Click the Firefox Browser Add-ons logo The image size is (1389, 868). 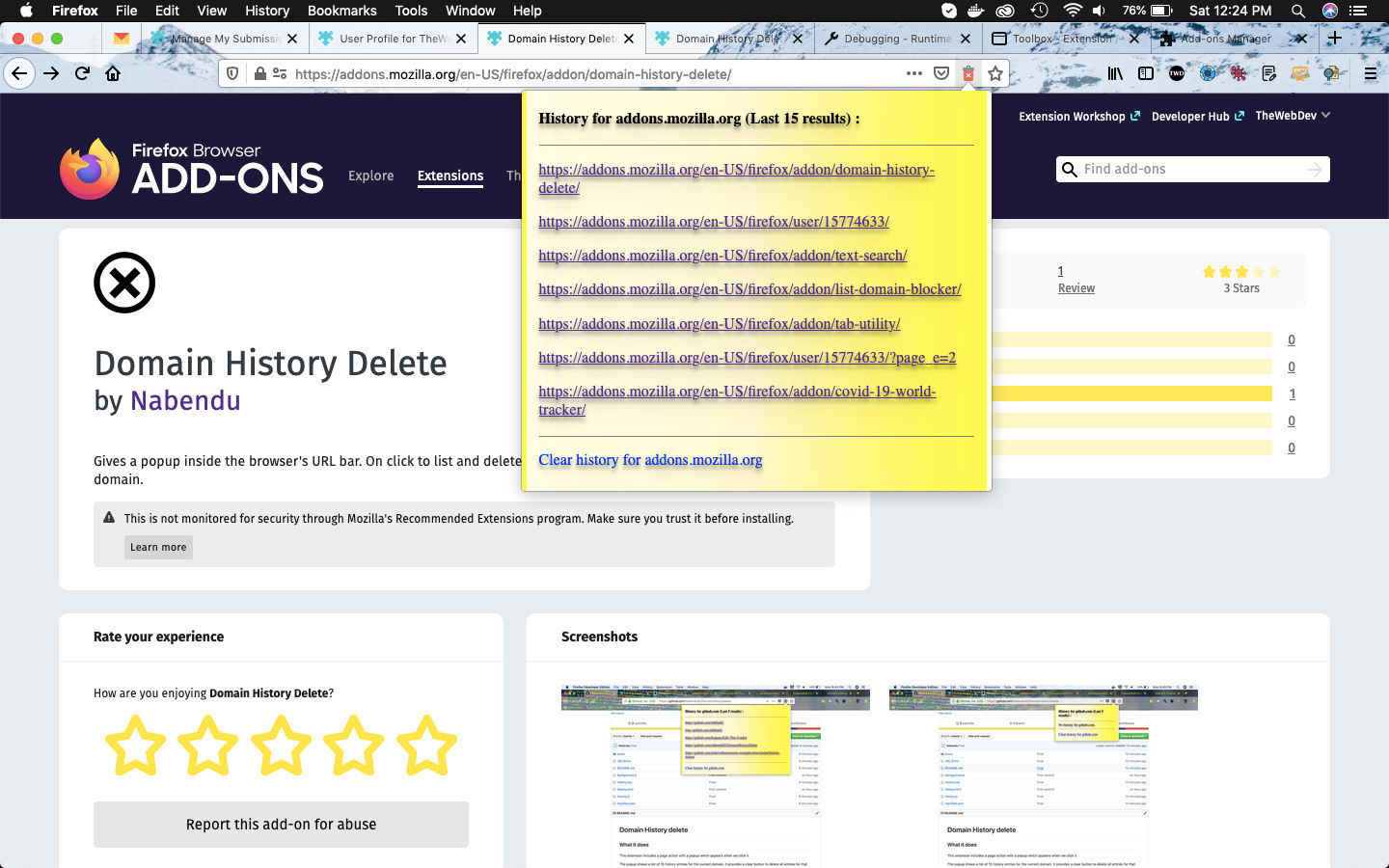(191, 169)
